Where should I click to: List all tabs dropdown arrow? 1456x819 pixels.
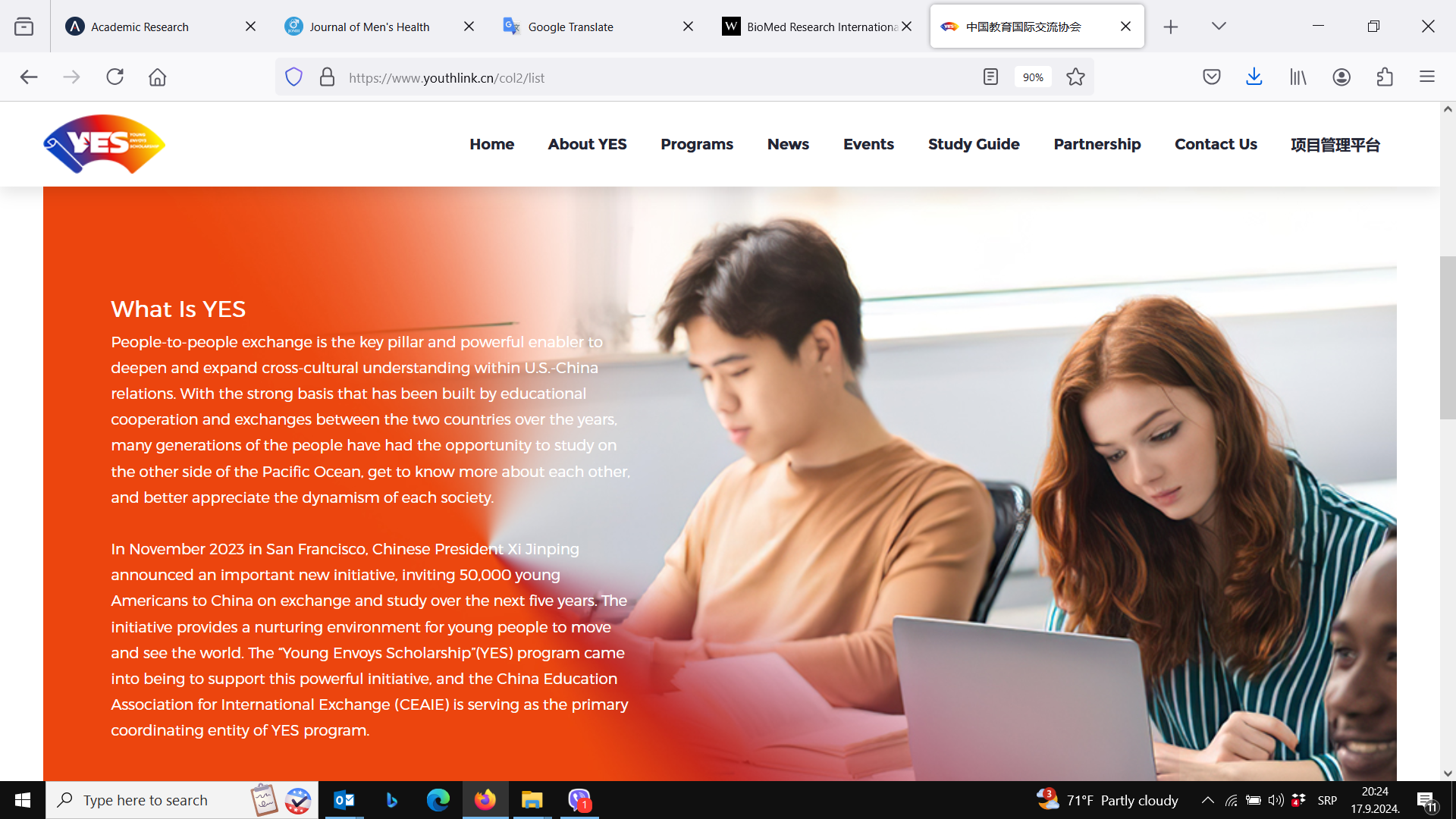point(1219,27)
